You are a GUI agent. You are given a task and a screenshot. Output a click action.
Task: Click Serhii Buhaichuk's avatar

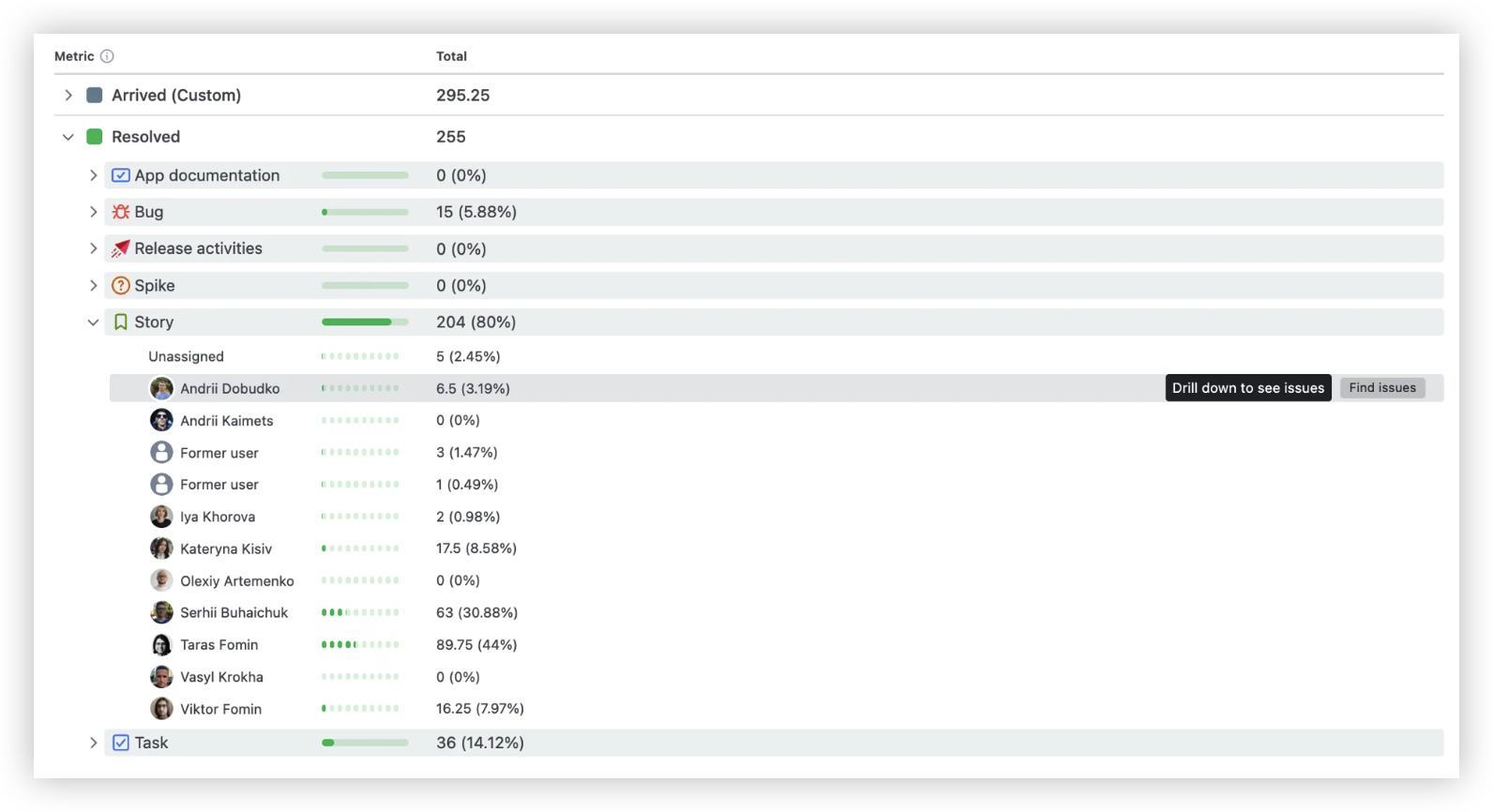(161, 612)
